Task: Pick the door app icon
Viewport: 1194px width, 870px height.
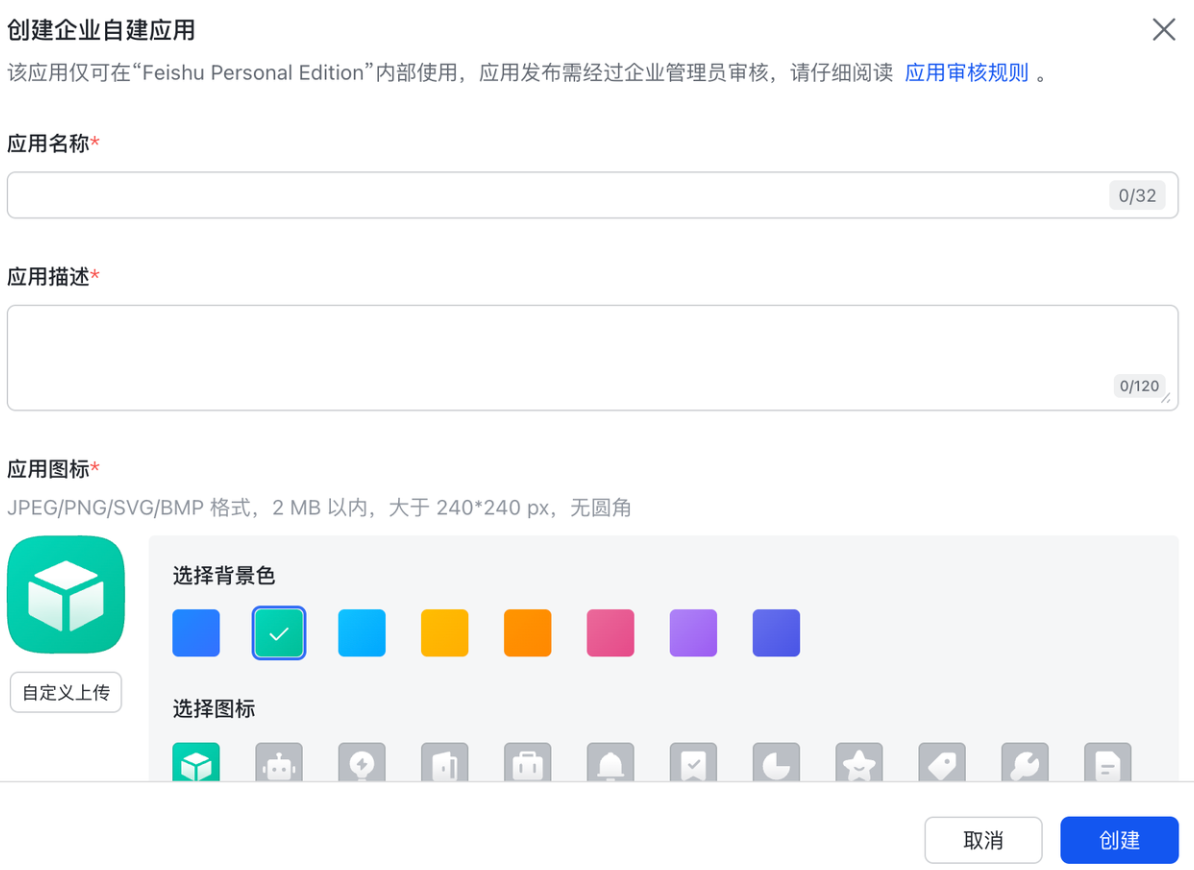Action: 445,762
